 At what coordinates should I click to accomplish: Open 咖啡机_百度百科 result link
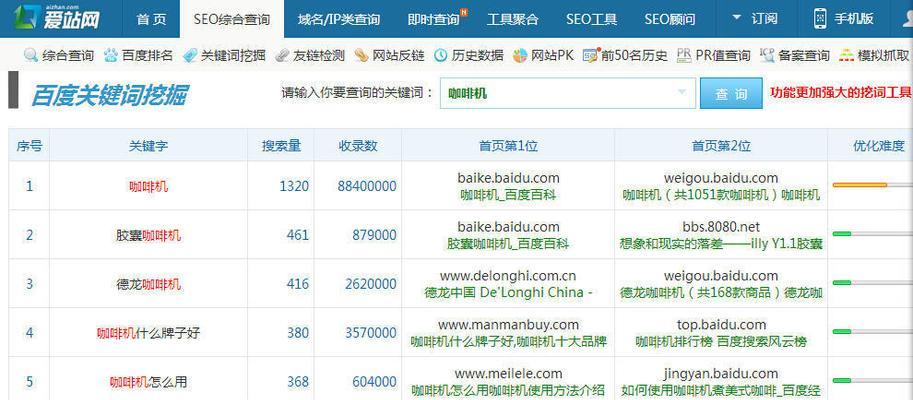pyautogui.click(x=508, y=195)
